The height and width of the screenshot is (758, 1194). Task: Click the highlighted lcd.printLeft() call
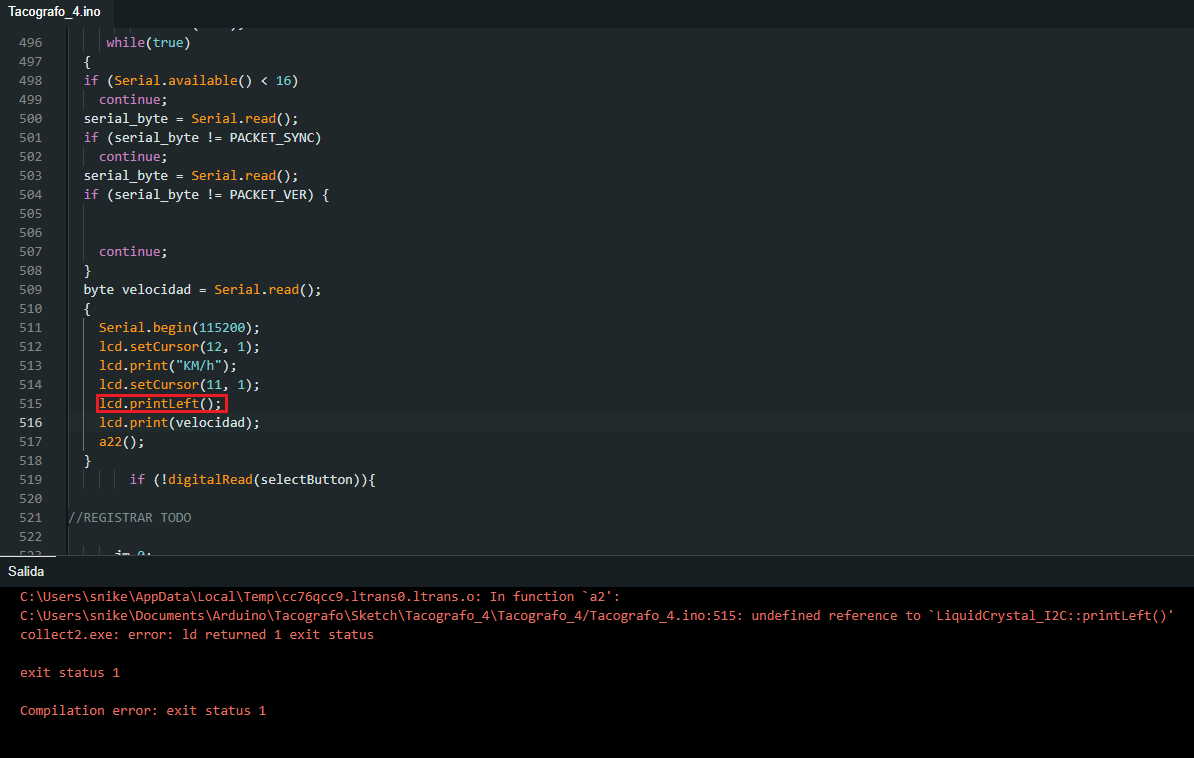pos(161,404)
